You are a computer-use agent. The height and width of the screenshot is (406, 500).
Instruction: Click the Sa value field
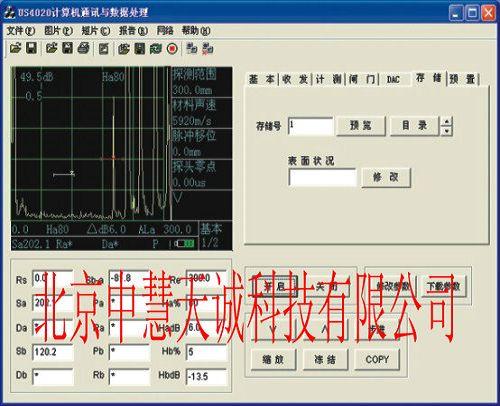pos(53,303)
